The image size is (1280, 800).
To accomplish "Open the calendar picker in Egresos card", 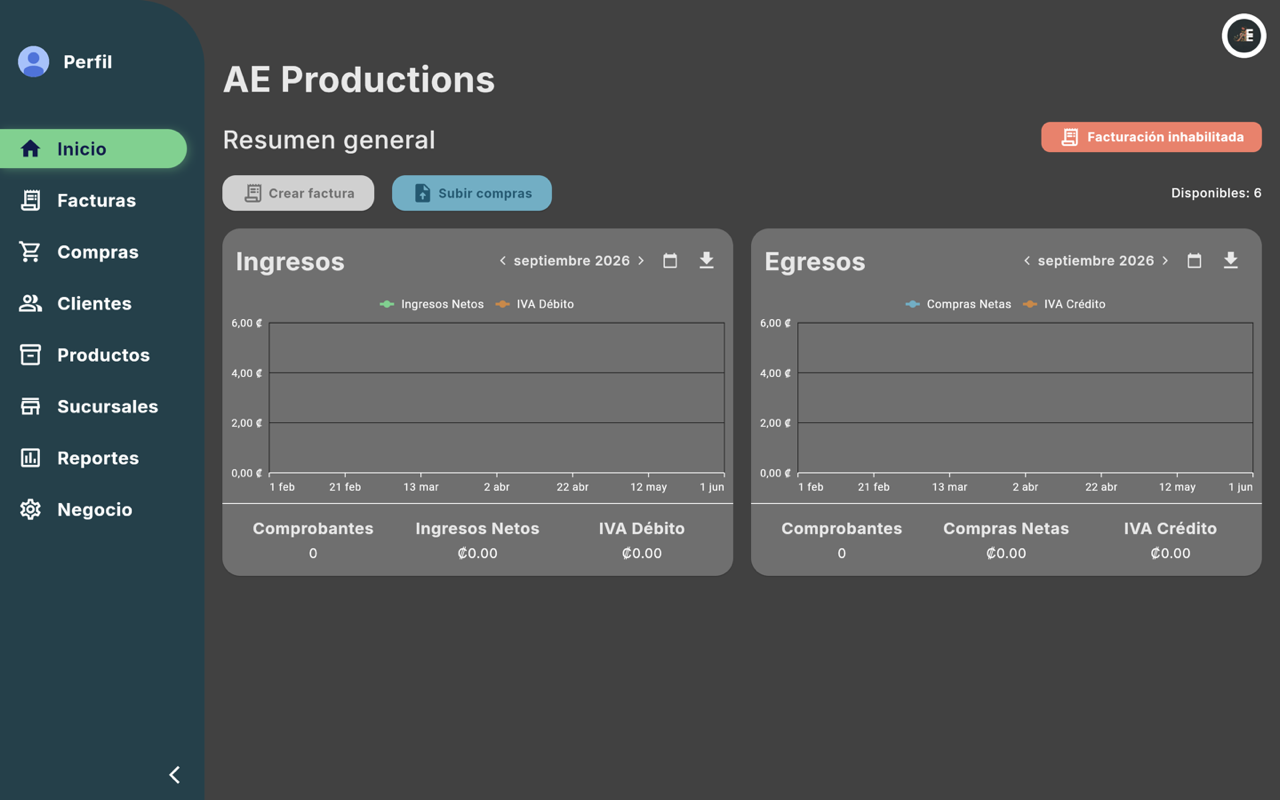I will click(x=1194, y=261).
